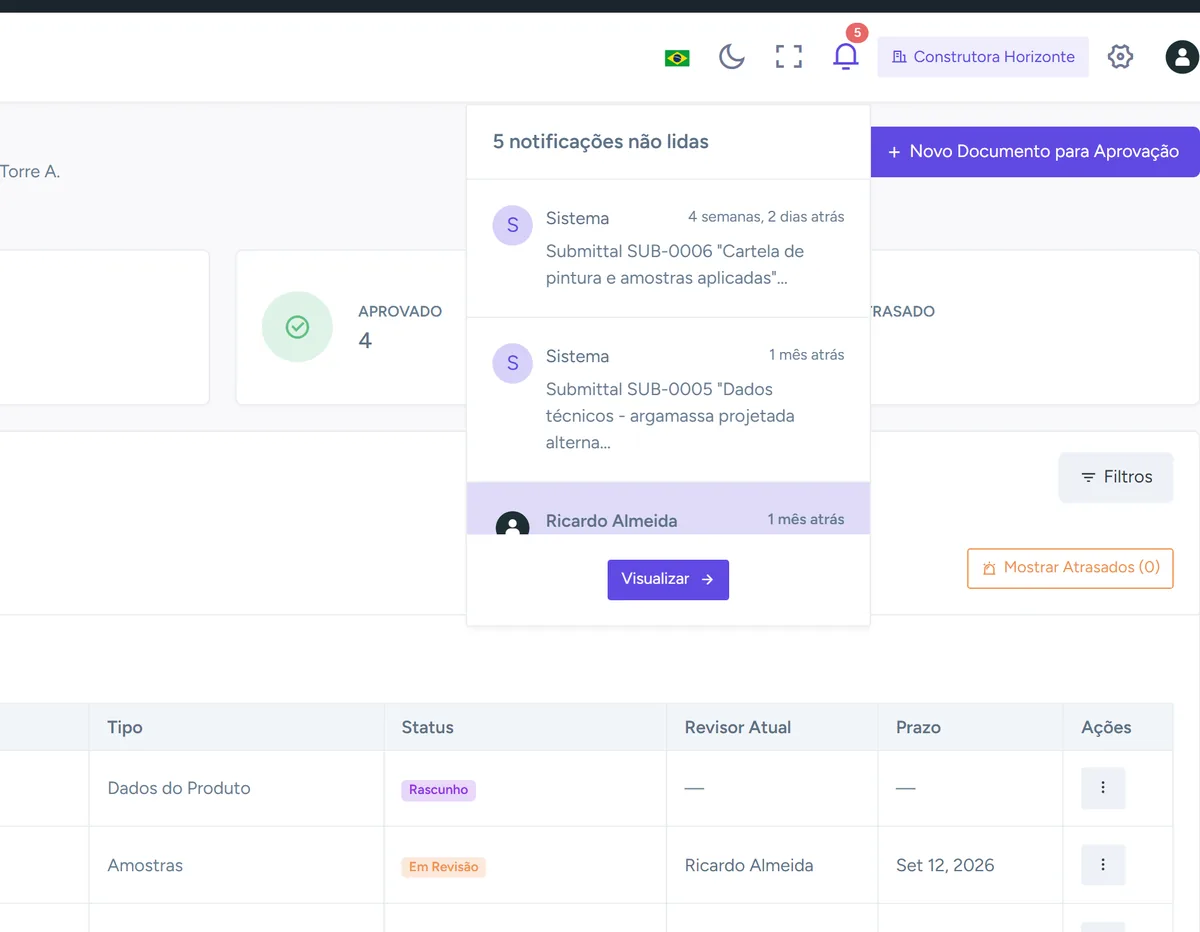
Task: Open the Brazilian flag language selector
Action: pos(677,58)
